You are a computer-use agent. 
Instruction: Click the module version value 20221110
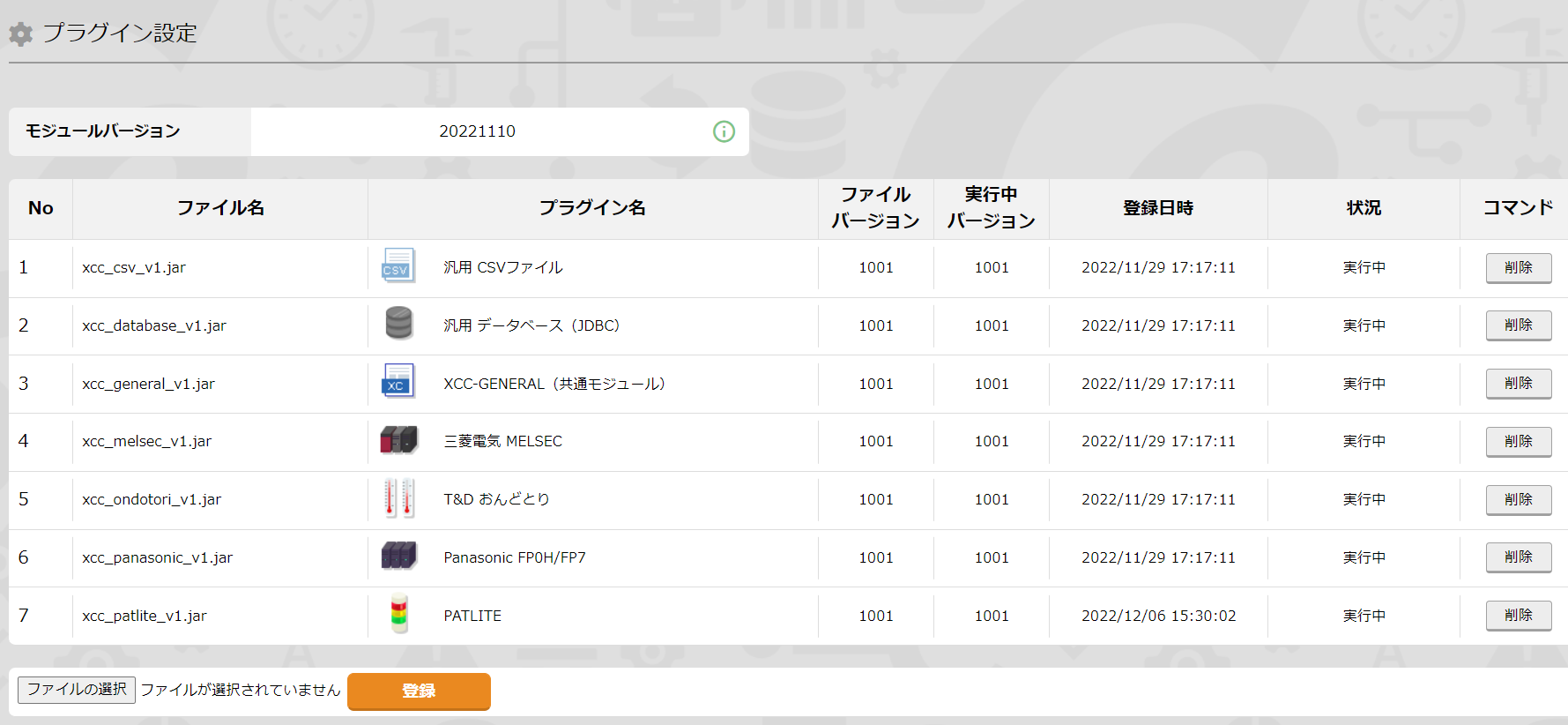(477, 131)
